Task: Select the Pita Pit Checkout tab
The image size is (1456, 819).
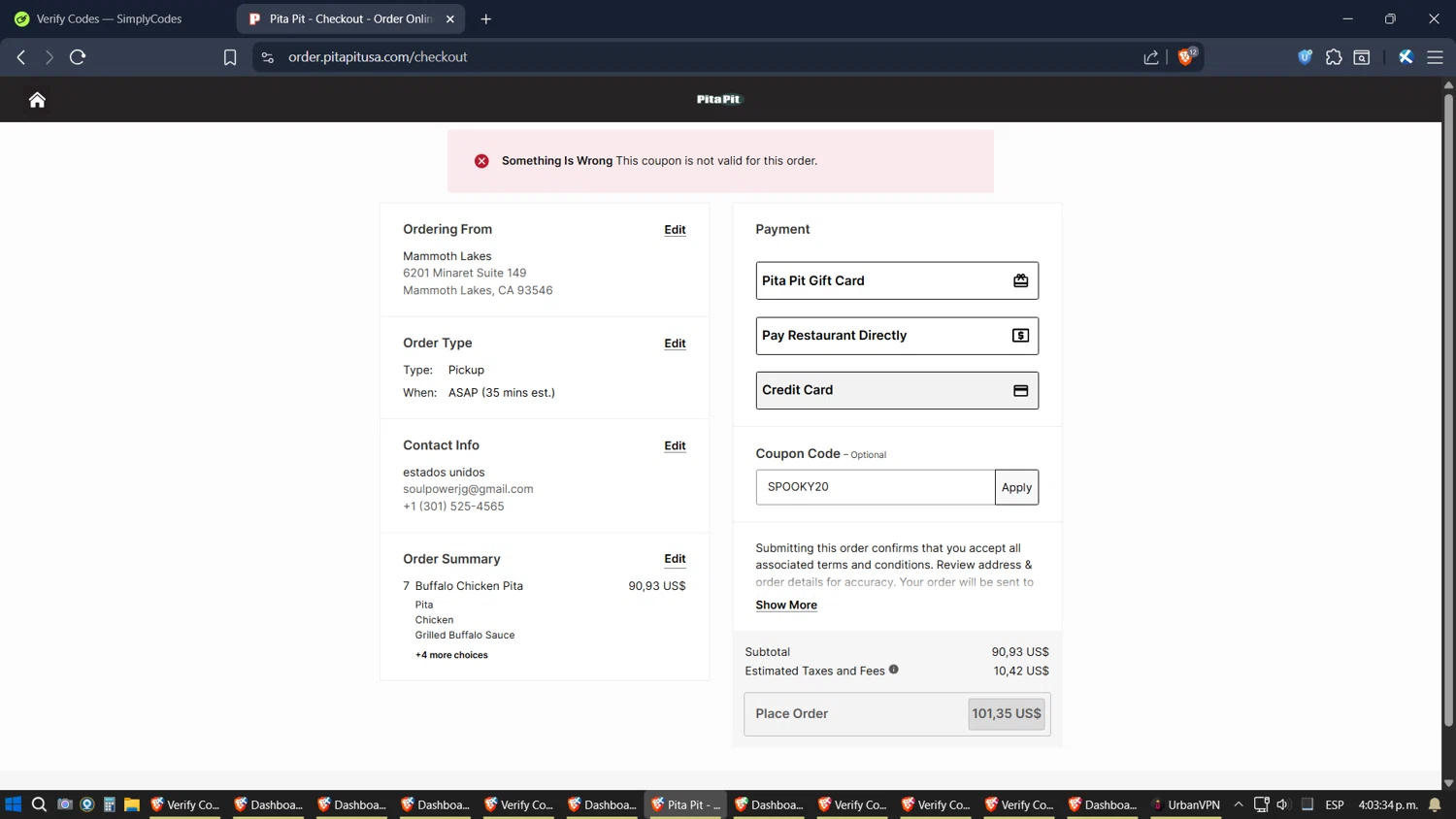Action: point(349,19)
